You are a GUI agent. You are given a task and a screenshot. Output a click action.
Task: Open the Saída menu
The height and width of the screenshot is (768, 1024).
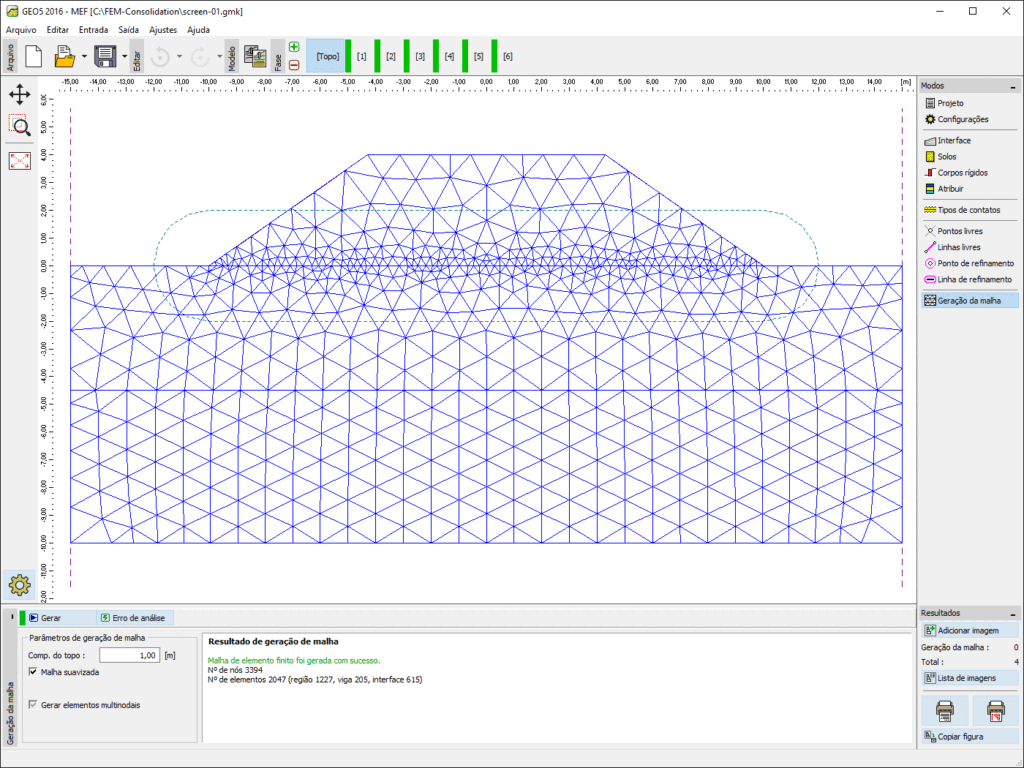[128, 29]
